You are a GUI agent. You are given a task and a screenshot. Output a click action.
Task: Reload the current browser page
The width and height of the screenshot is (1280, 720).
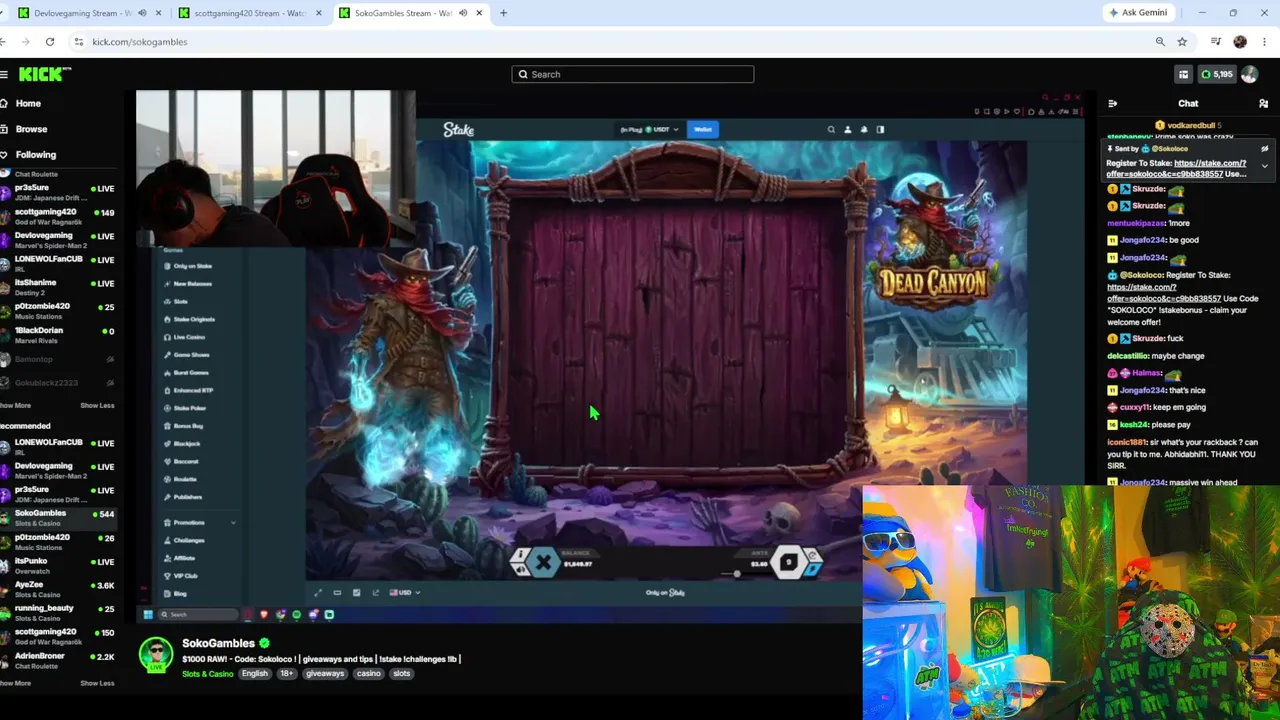[50, 42]
